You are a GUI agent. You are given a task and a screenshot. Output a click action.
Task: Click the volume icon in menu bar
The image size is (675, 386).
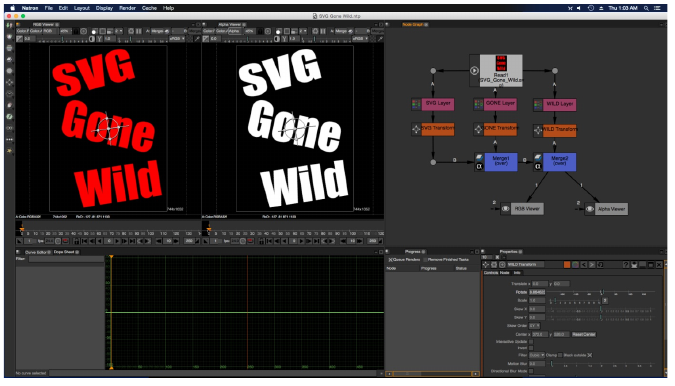[579, 8]
